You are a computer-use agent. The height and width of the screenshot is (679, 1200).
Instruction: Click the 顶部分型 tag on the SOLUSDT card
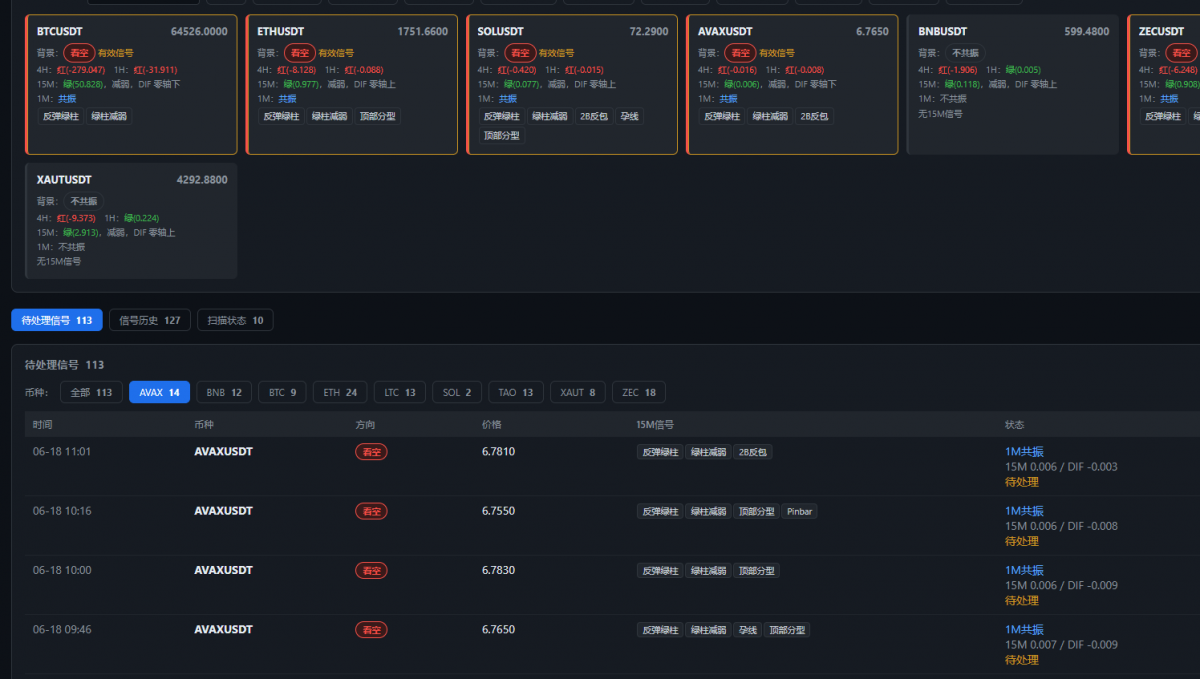click(x=501, y=135)
